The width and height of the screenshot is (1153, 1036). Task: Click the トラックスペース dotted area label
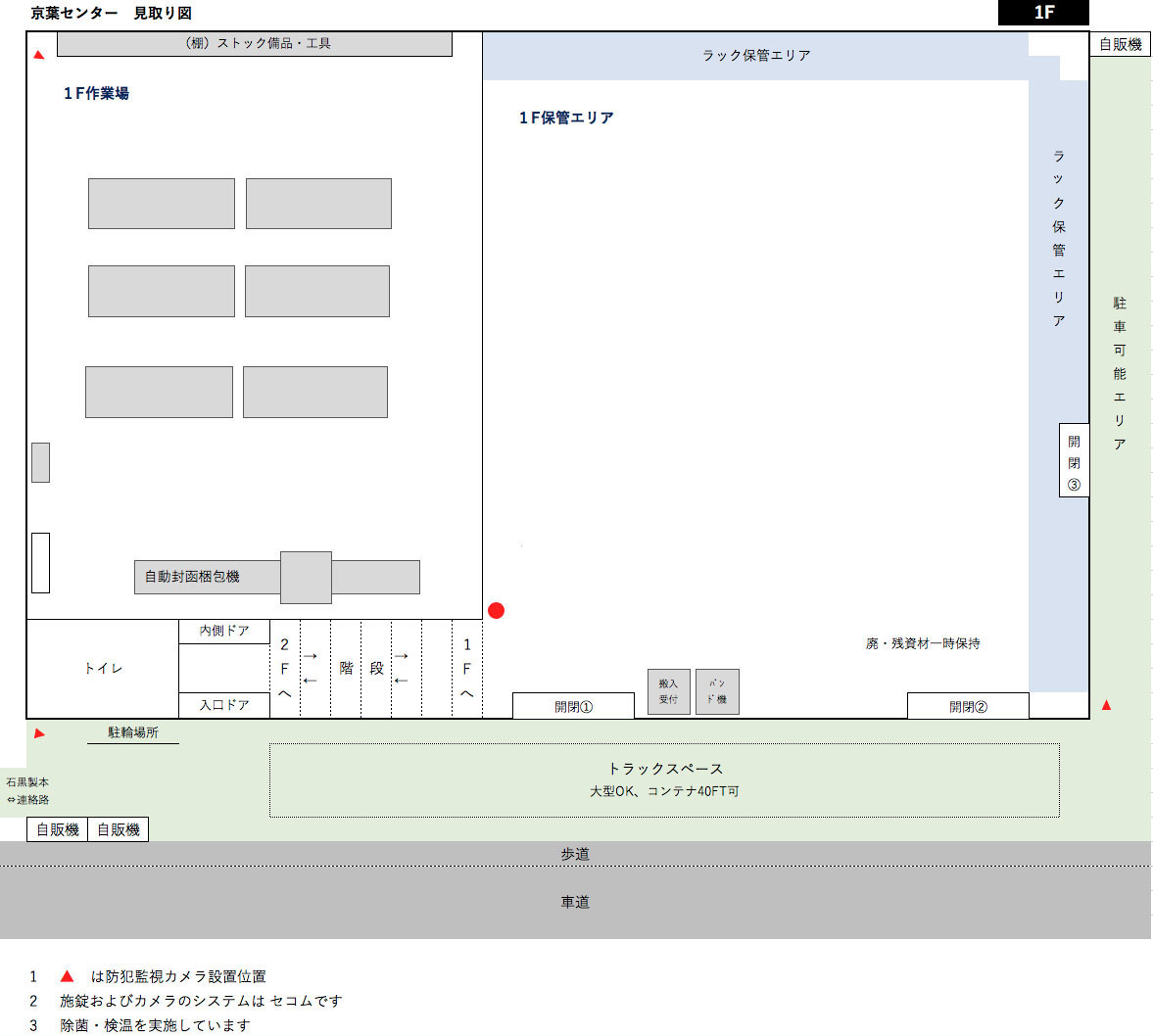pyautogui.click(x=664, y=769)
